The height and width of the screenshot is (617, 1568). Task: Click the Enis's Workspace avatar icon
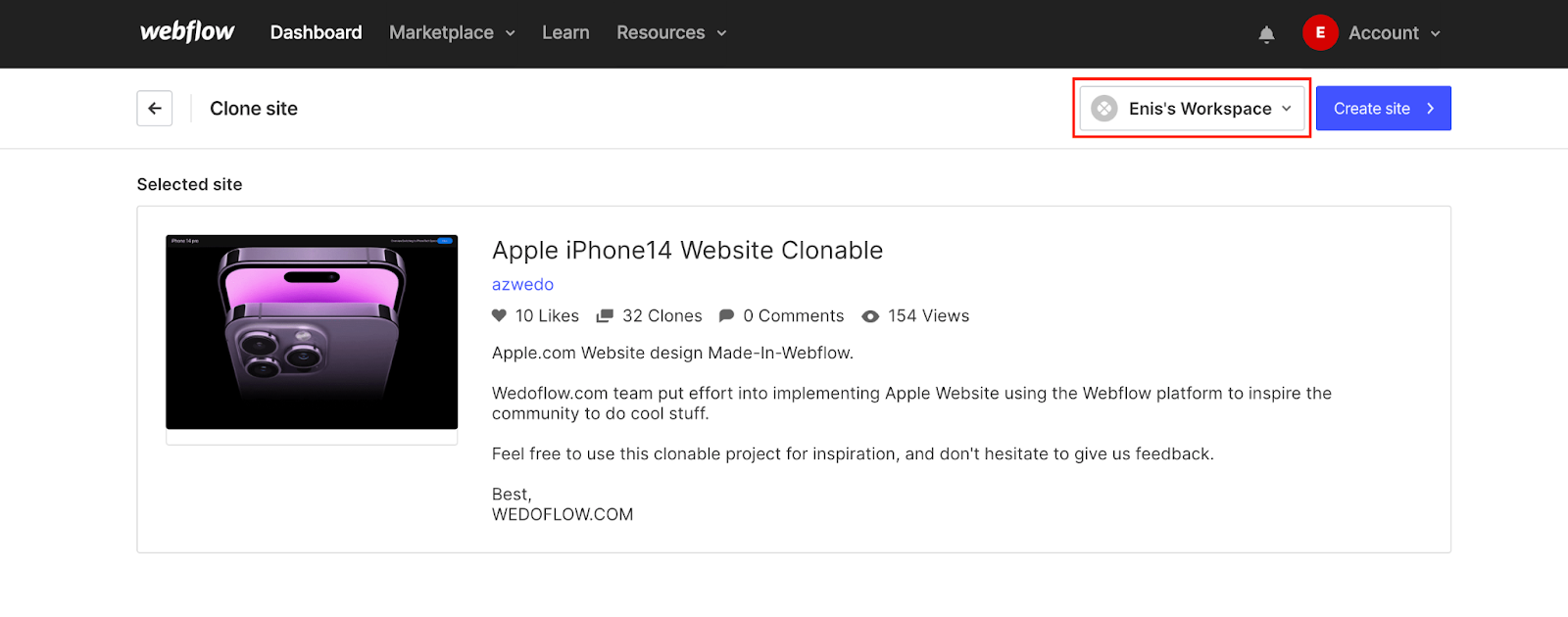pos(1104,109)
